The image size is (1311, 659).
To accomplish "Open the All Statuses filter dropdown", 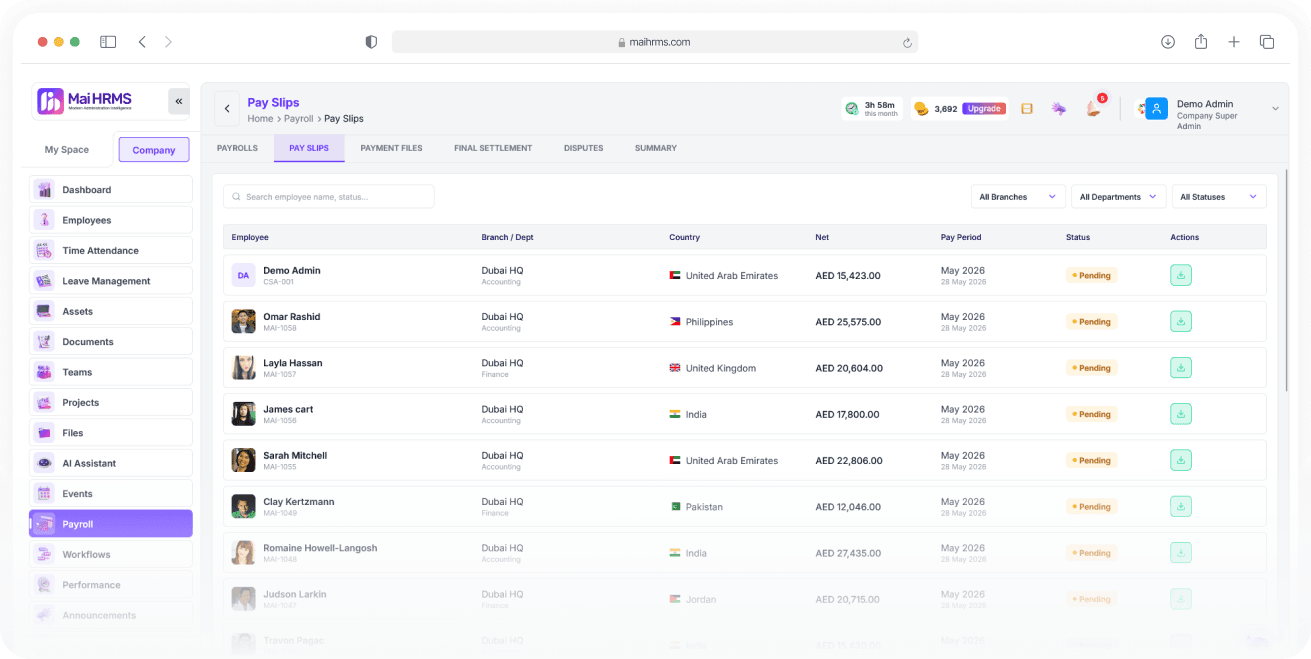I will (1219, 197).
